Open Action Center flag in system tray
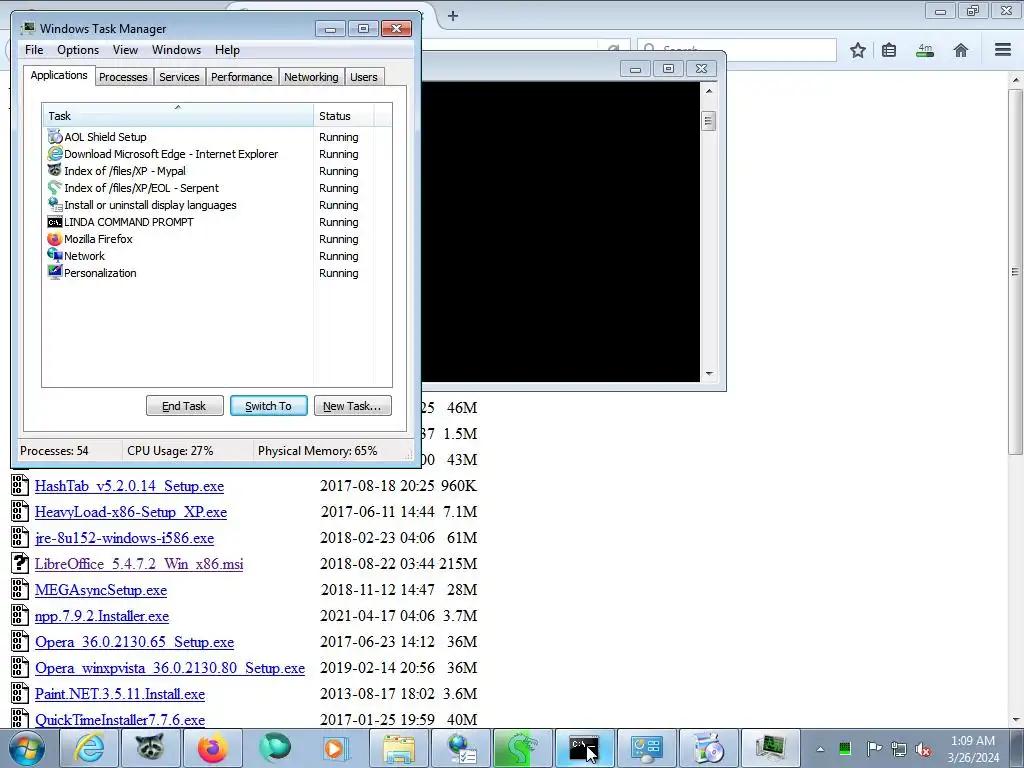 874,749
